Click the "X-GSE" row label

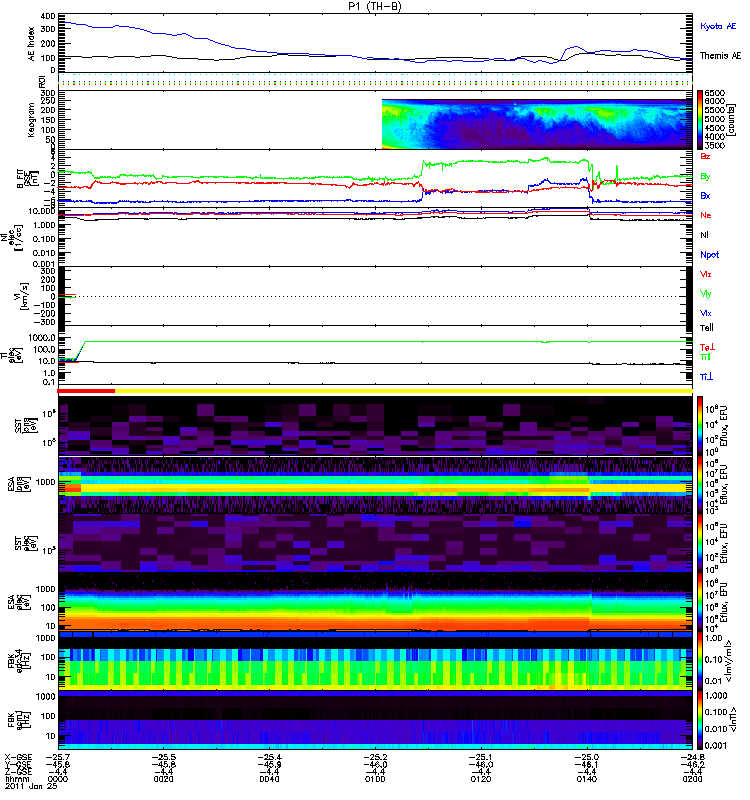pos(18,757)
